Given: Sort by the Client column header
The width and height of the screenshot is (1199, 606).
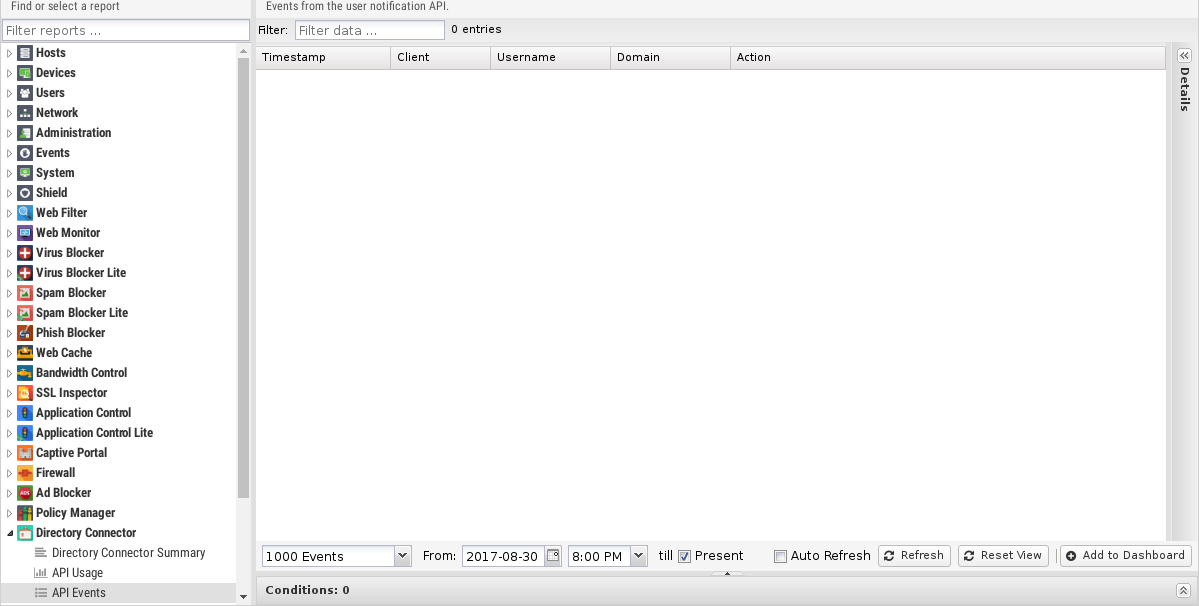Looking at the screenshot, I should [440, 57].
